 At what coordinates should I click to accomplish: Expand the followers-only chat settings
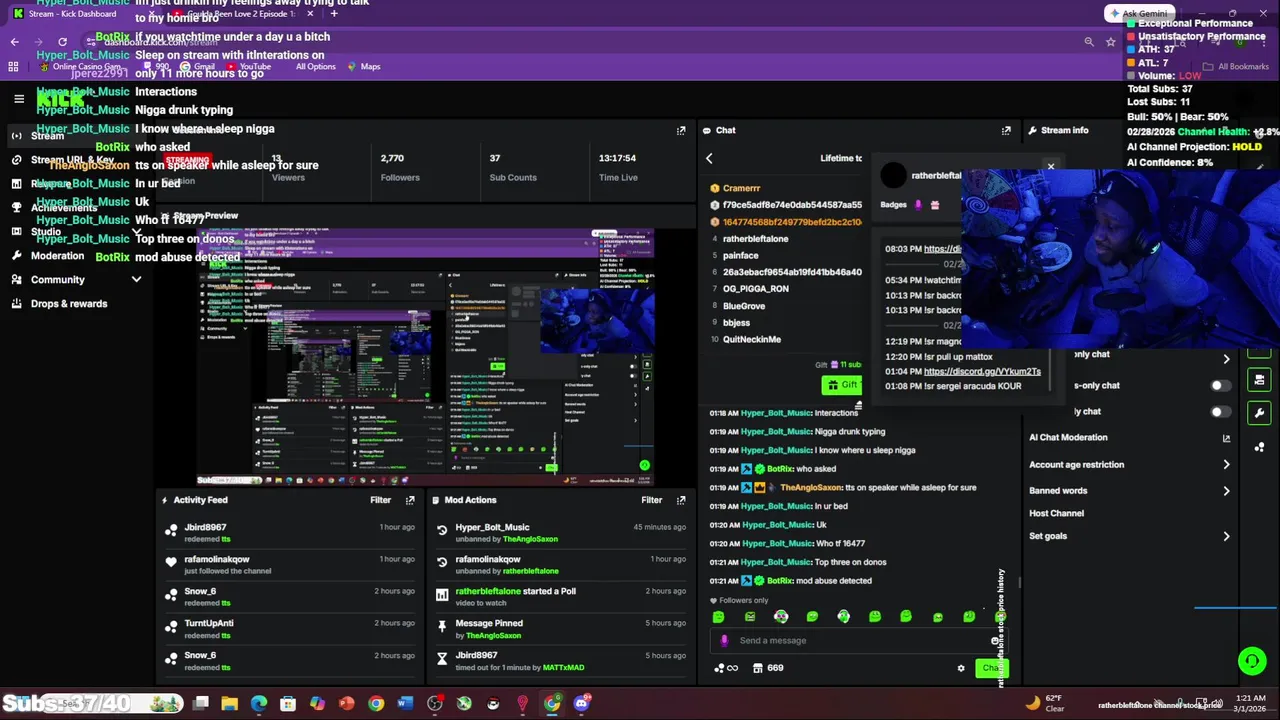[x=1226, y=359]
